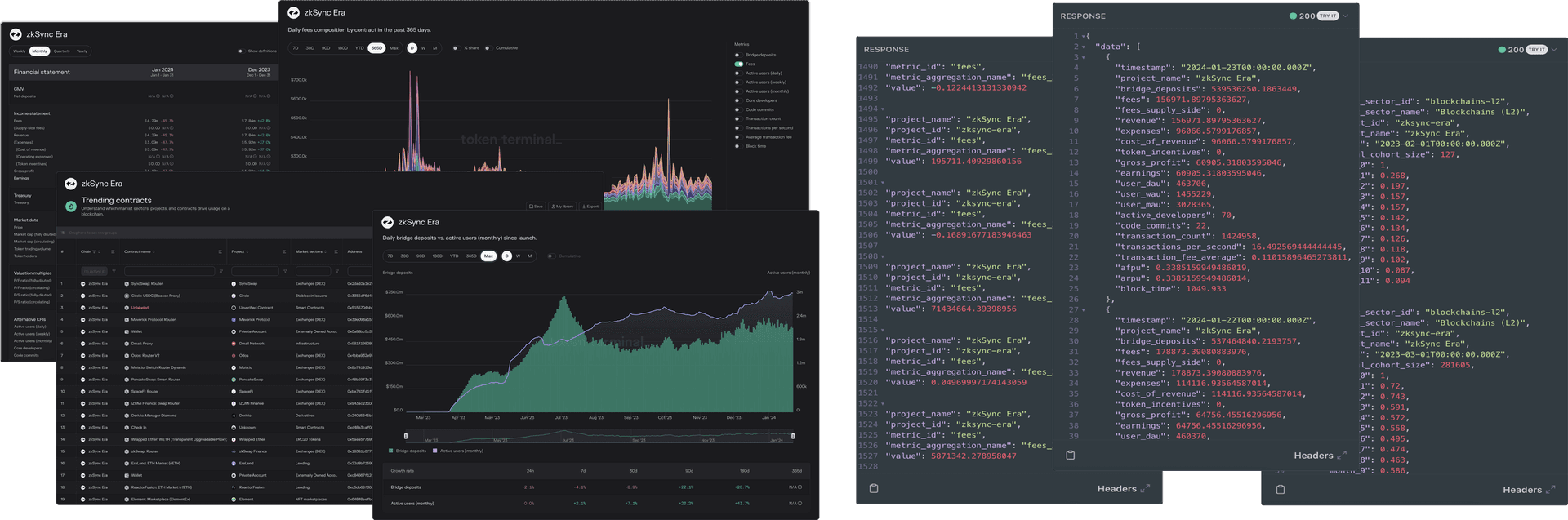Click the zkSync Era logo in the bridge deposits panel
Viewport: 1568px width, 520px height.
tap(388, 222)
